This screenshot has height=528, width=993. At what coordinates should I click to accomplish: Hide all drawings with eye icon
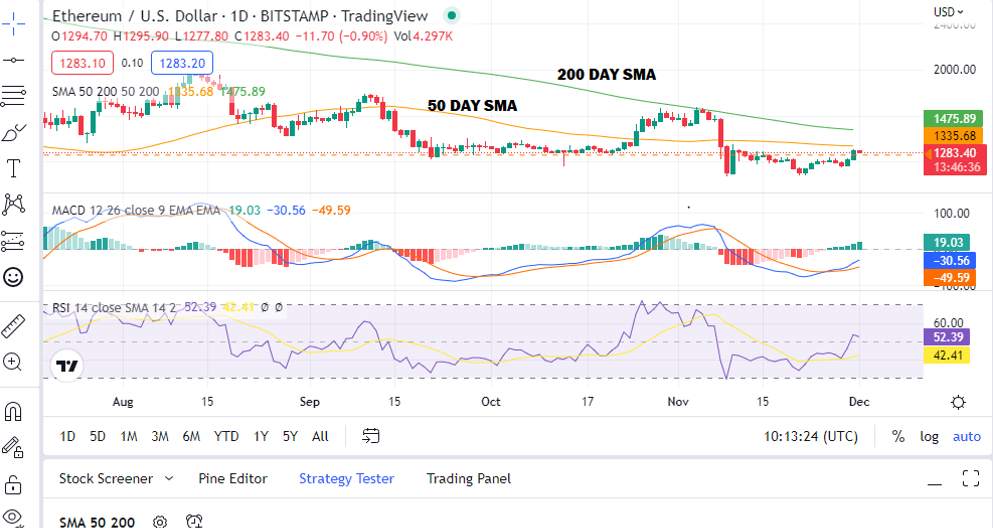(x=13, y=517)
